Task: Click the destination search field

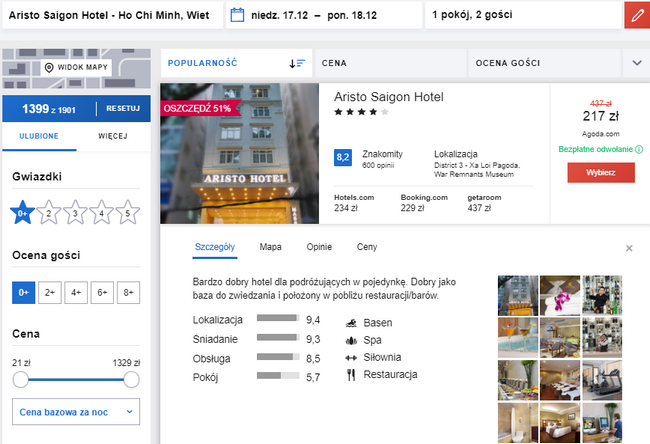Action: 112,15
